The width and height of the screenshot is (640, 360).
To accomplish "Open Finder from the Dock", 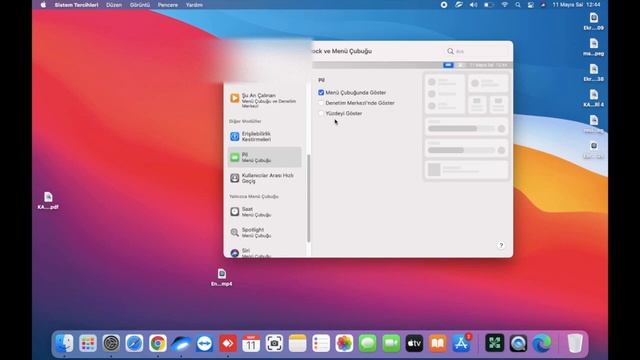I will tap(64, 343).
